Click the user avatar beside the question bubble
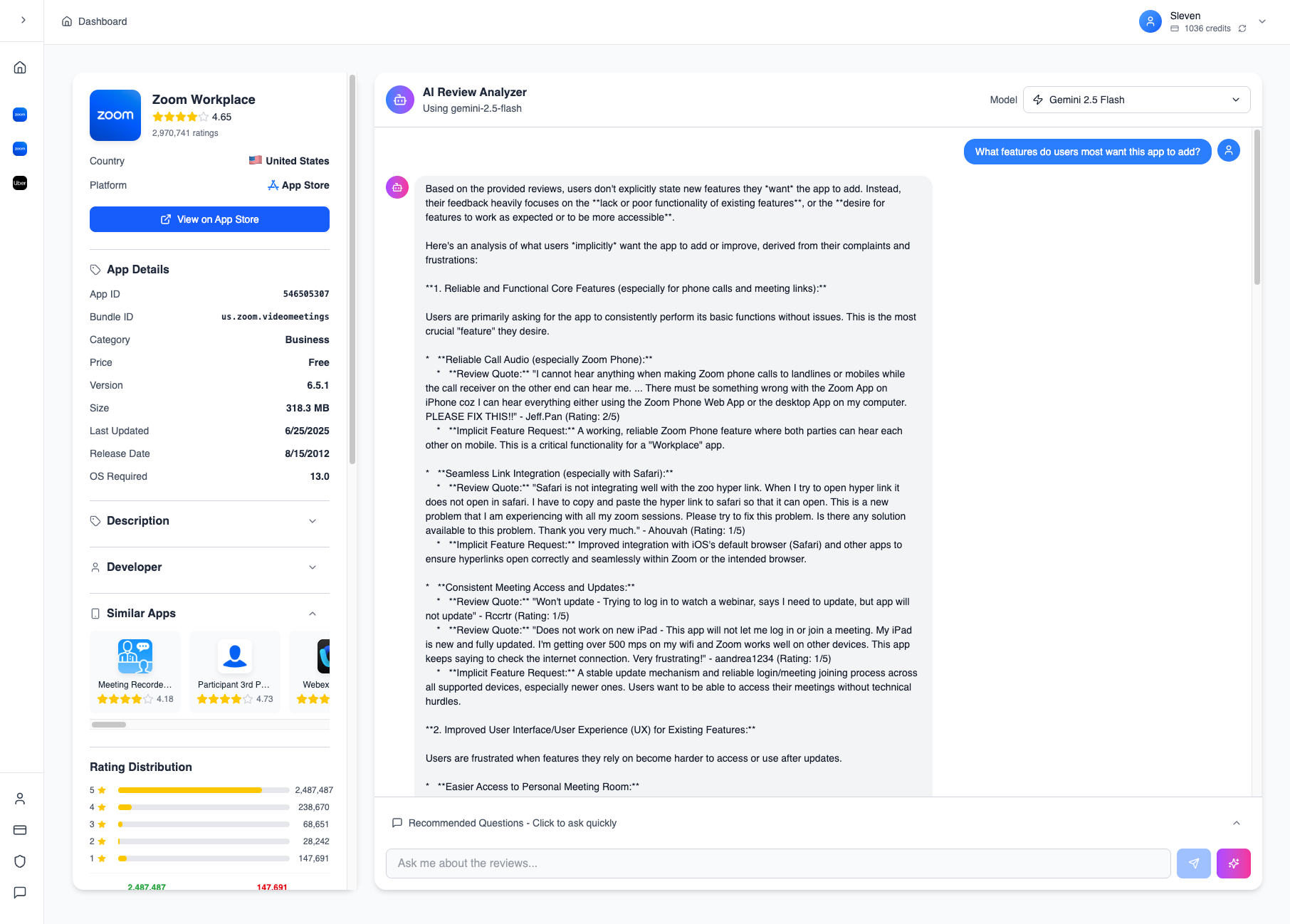 1229,150
